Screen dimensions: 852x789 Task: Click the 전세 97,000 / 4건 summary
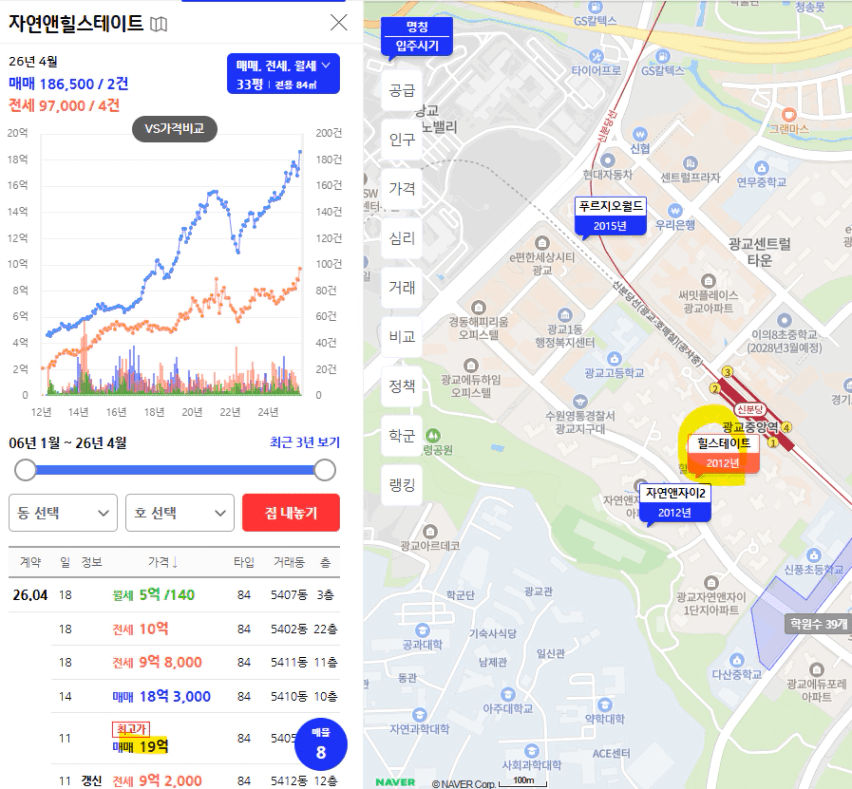64,105
